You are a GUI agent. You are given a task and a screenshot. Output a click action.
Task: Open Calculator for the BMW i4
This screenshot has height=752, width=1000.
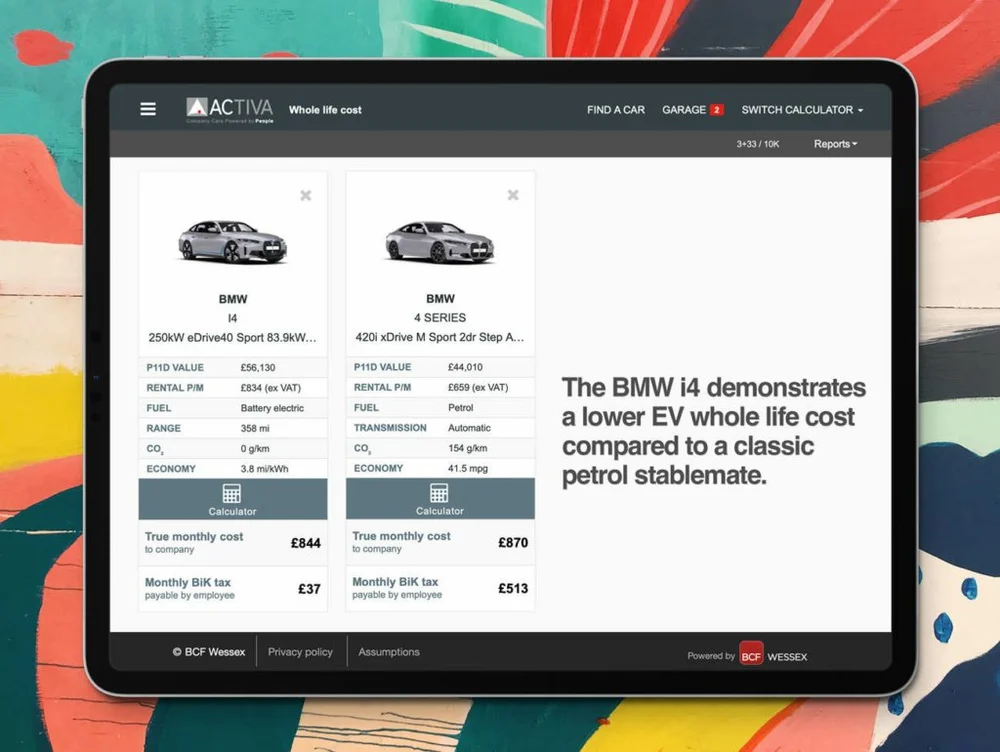click(x=233, y=499)
